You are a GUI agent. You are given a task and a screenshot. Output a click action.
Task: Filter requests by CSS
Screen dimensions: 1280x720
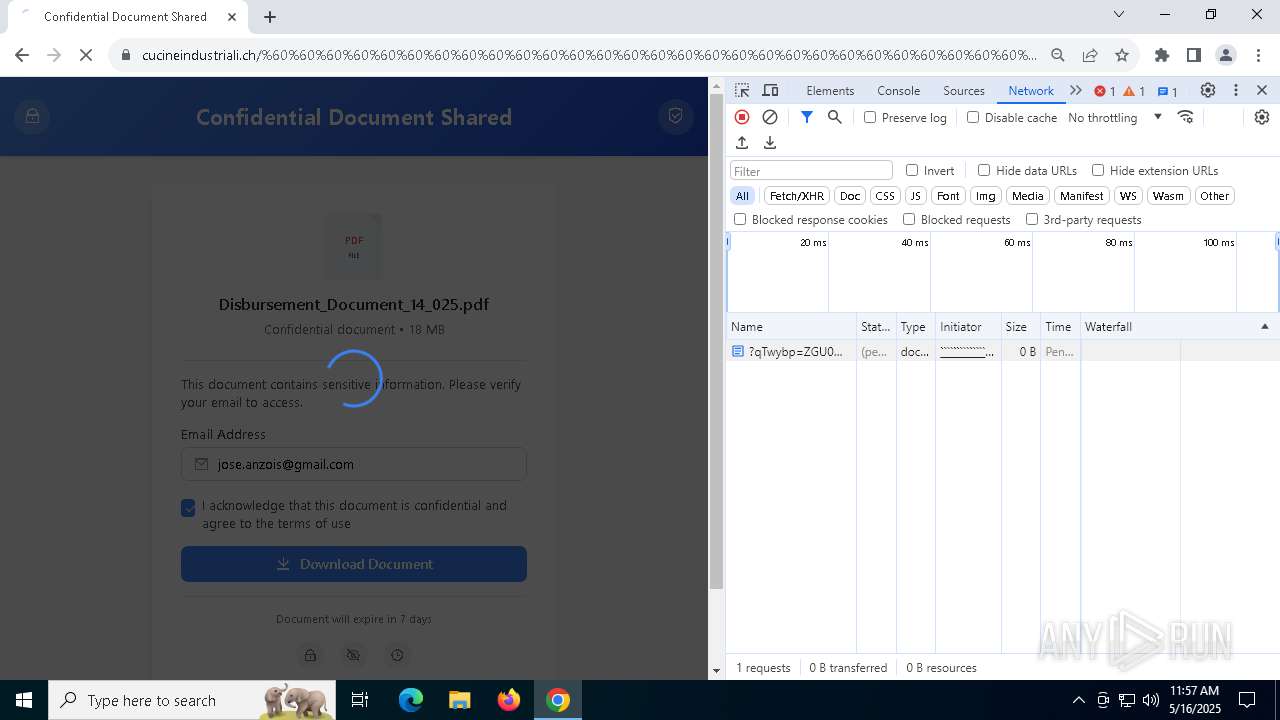(x=885, y=196)
